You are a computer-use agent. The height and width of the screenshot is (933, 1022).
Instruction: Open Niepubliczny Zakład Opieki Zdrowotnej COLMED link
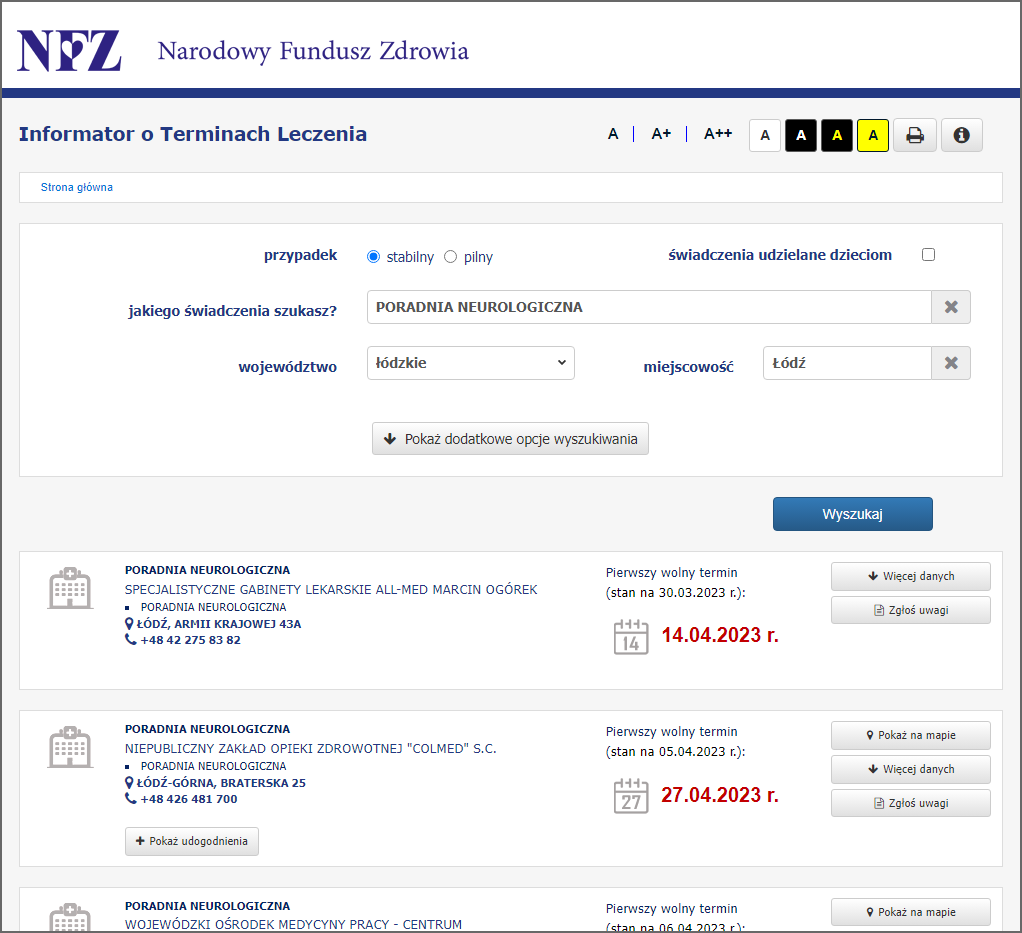pyautogui.click(x=310, y=748)
